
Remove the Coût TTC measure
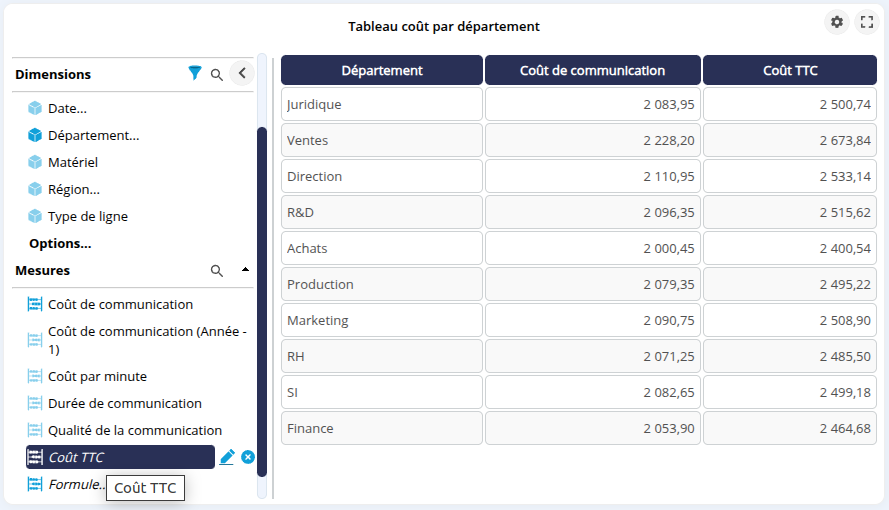point(248,457)
